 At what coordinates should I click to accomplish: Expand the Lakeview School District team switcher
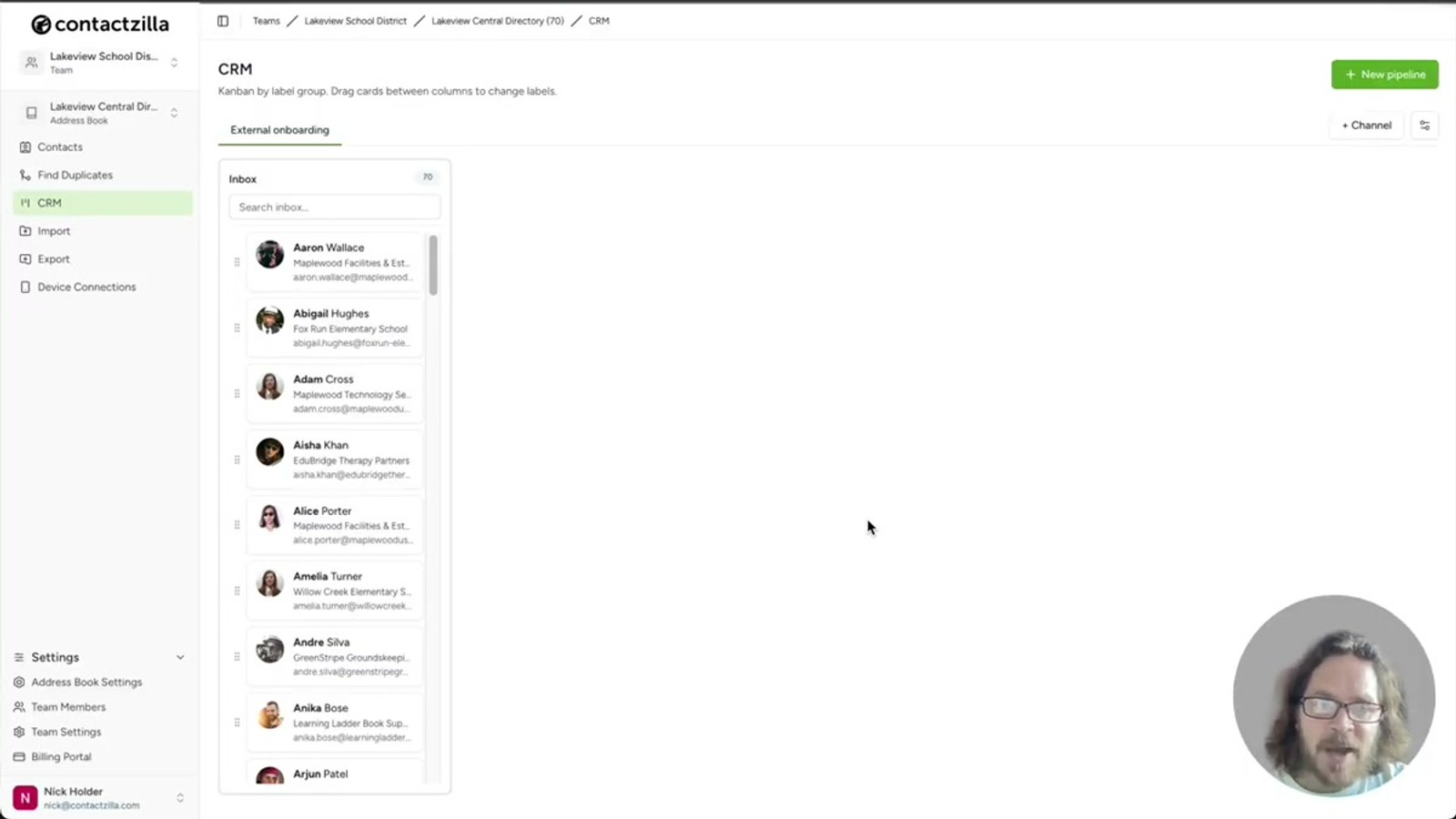tap(174, 63)
